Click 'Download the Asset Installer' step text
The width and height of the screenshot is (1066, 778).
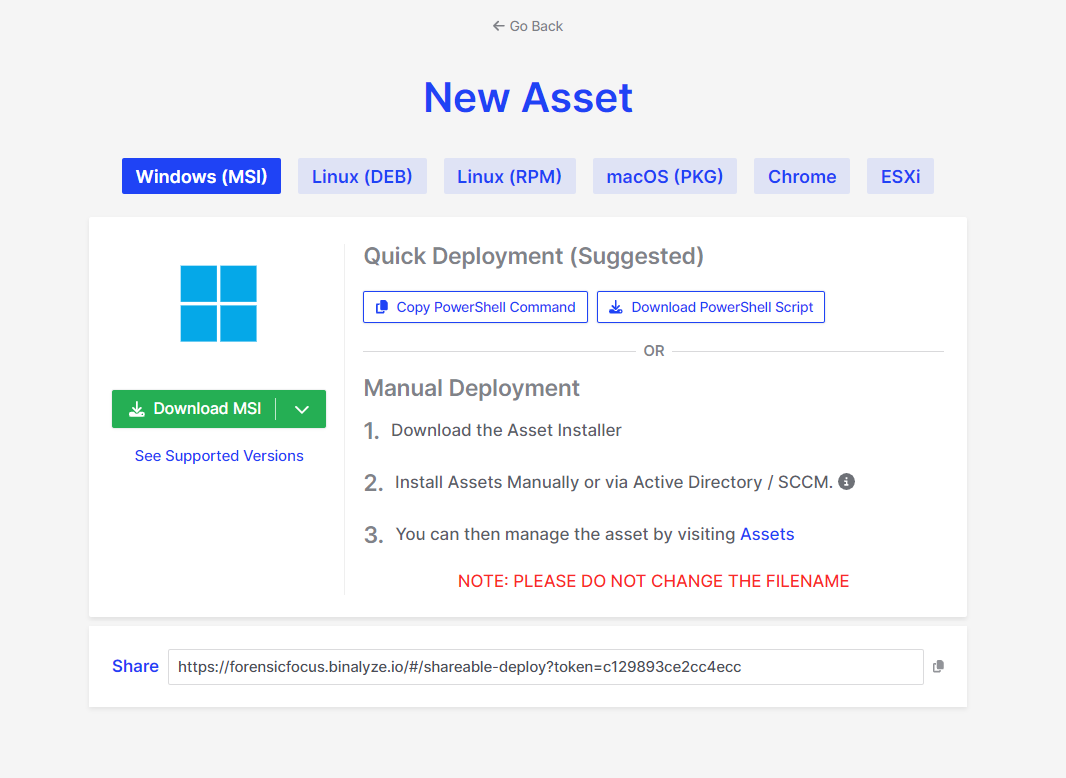coord(506,430)
